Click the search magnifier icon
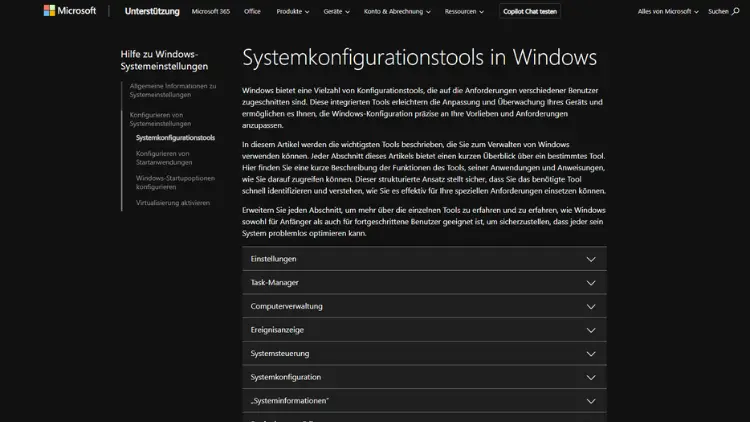The width and height of the screenshot is (750, 422). [736, 11]
